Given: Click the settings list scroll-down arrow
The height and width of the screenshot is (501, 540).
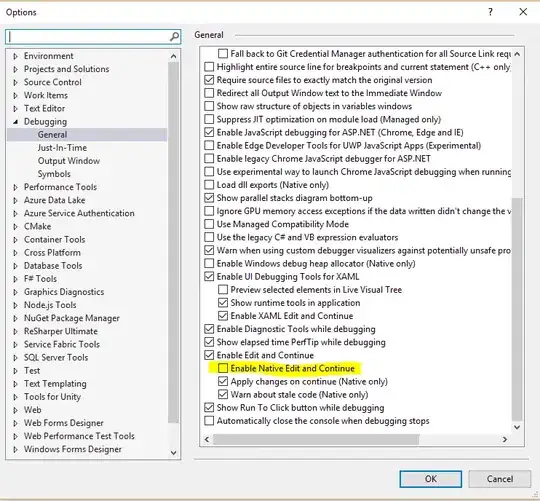Looking at the screenshot, I should click(x=517, y=427).
